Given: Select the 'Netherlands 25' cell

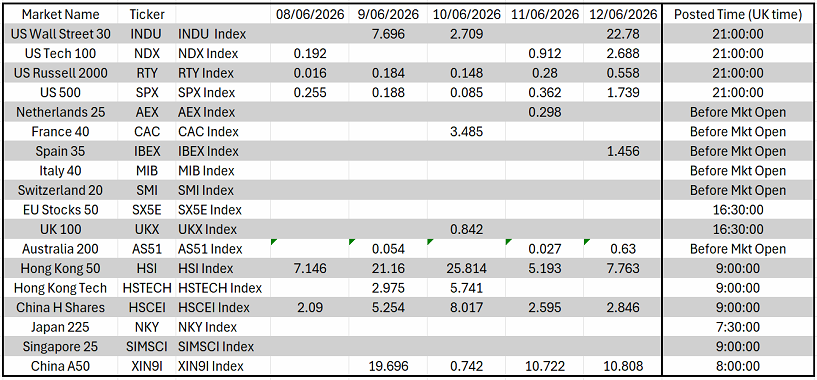Looking at the screenshot, I should 60,113.
